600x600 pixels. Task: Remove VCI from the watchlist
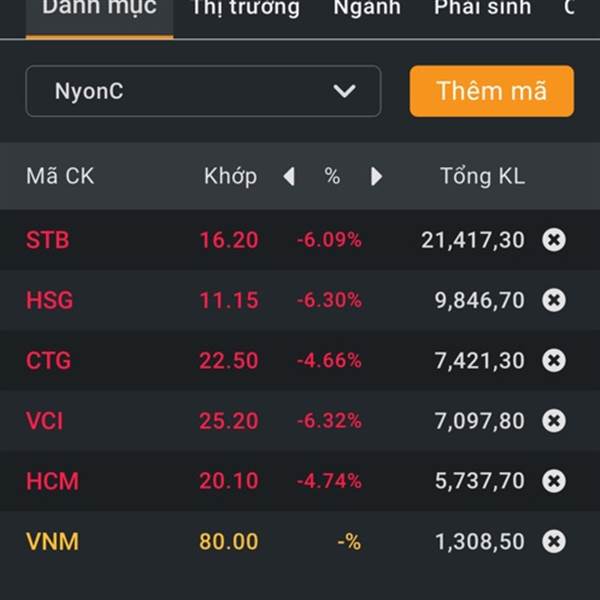pos(554,421)
